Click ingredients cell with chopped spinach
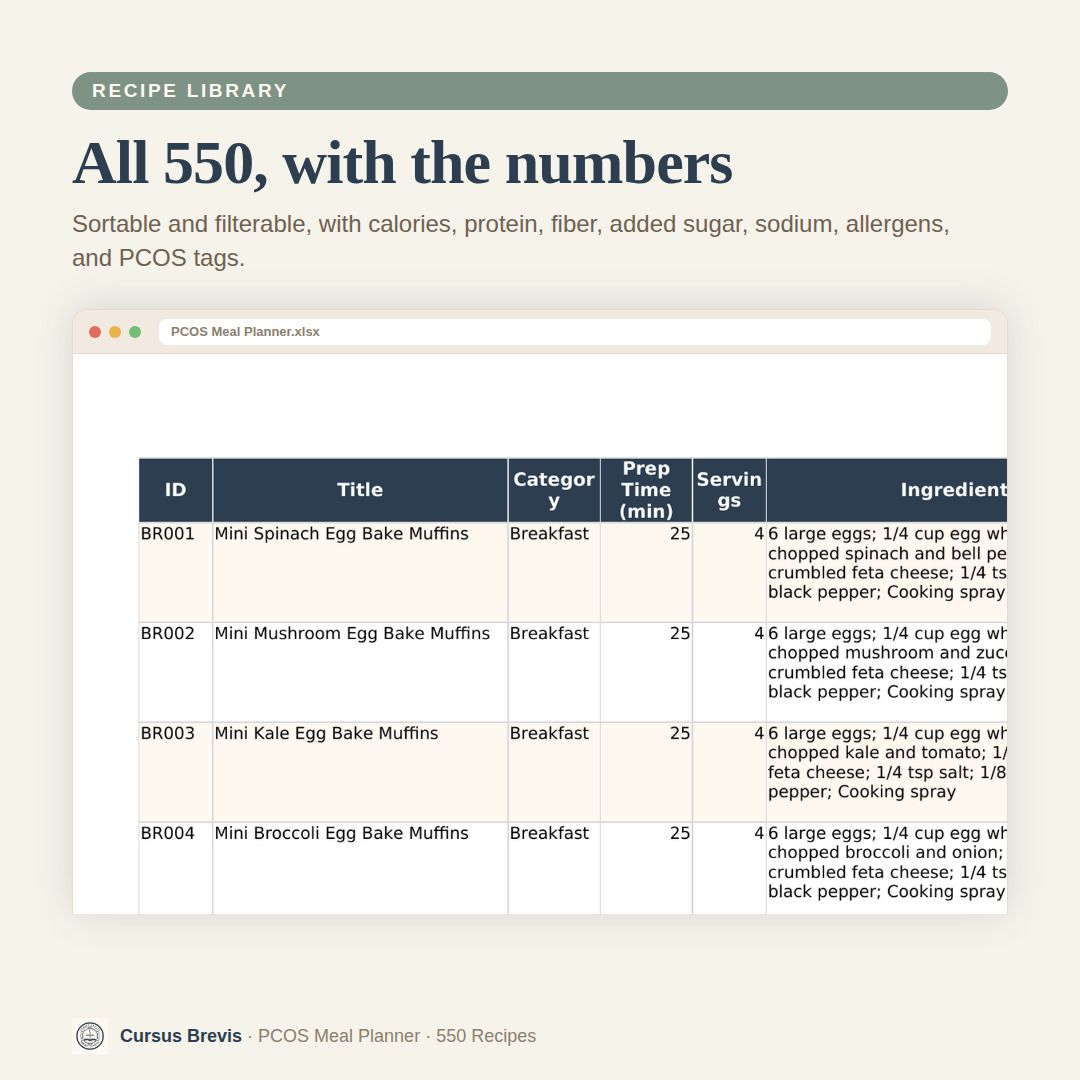Image resolution: width=1080 pixels, height=1080 pixels. (887, 572)
